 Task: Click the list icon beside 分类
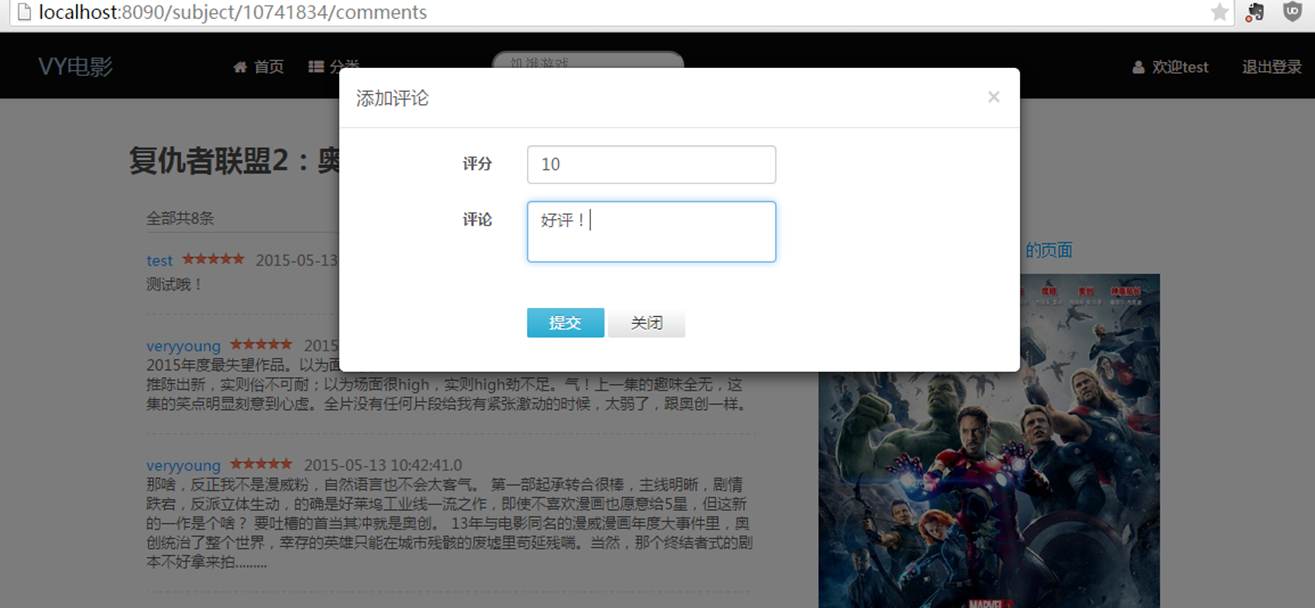coord(316,67)
